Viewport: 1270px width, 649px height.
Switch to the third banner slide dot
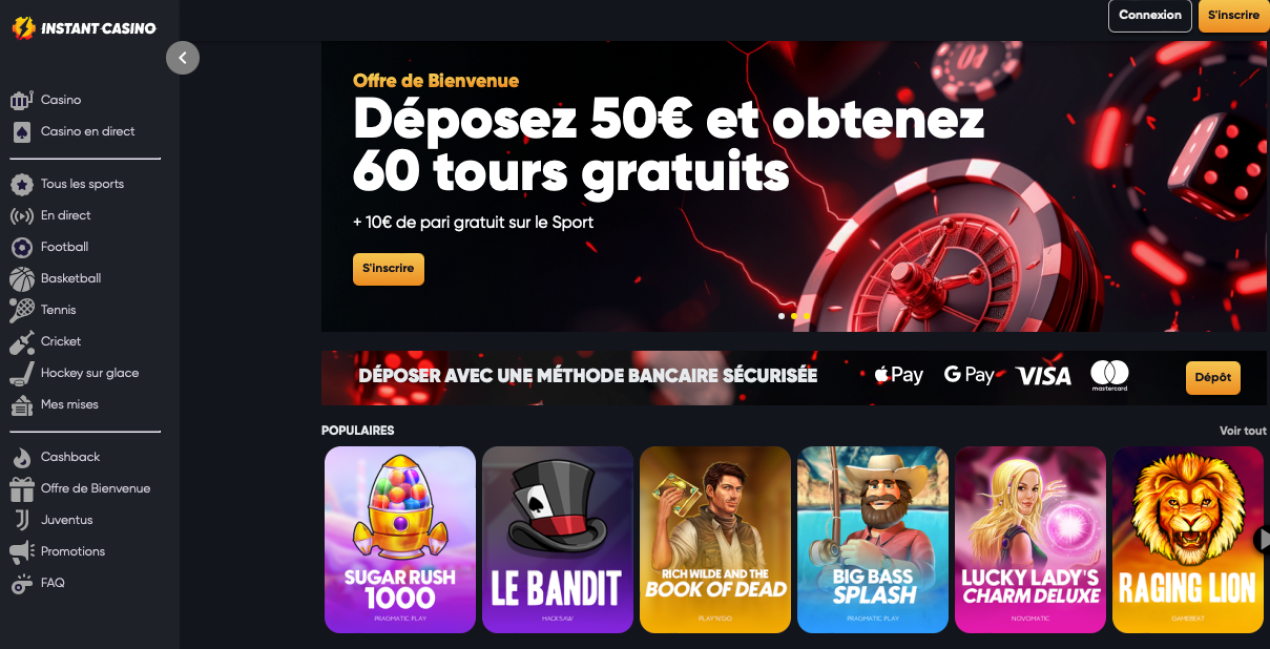click(807, 316)
